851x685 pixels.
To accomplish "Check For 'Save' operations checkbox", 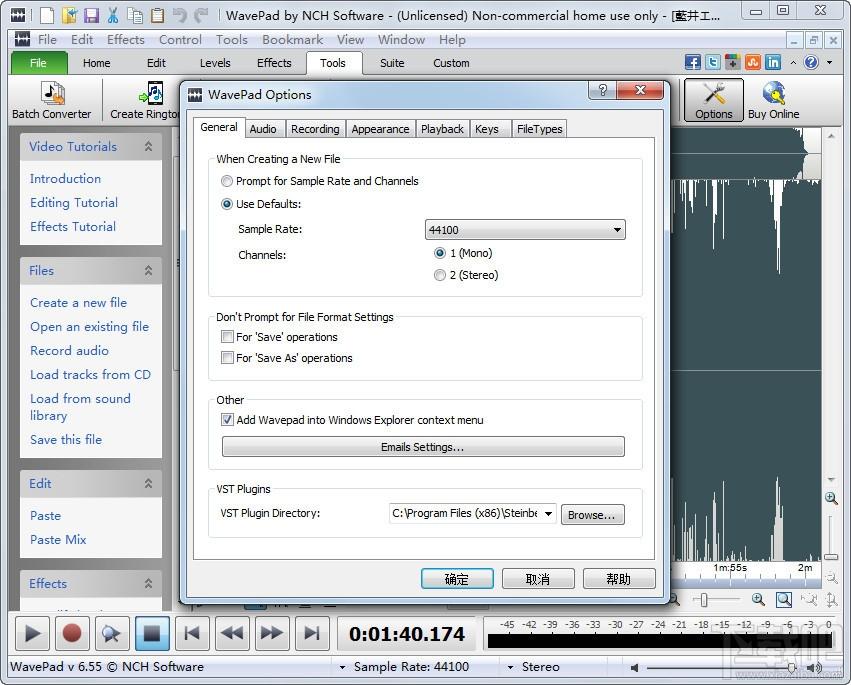I will tap(227, 337).
